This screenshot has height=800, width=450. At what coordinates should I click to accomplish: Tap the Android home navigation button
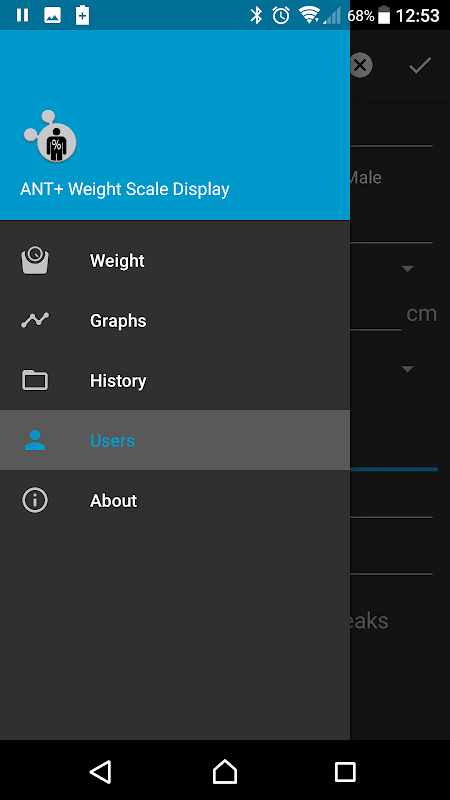pyautogui.click(x=225, y=771)
